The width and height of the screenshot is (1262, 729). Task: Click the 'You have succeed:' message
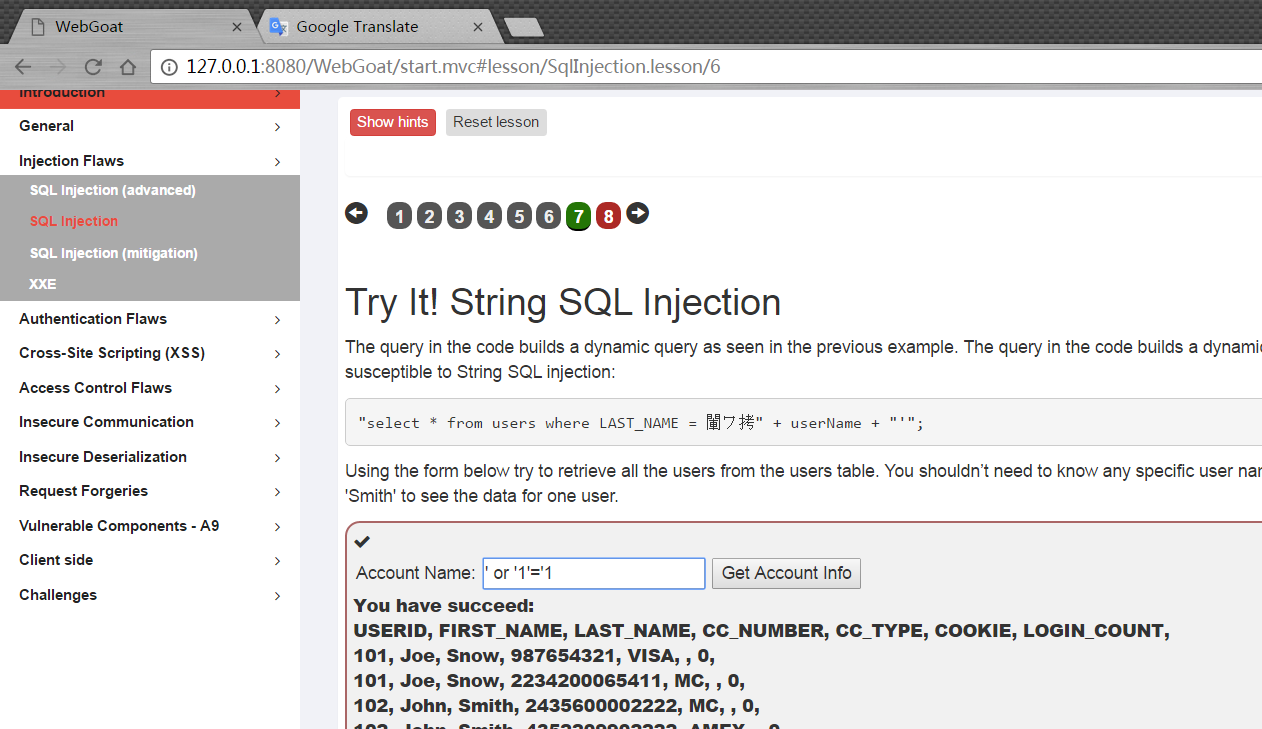(x=444, y=606)
